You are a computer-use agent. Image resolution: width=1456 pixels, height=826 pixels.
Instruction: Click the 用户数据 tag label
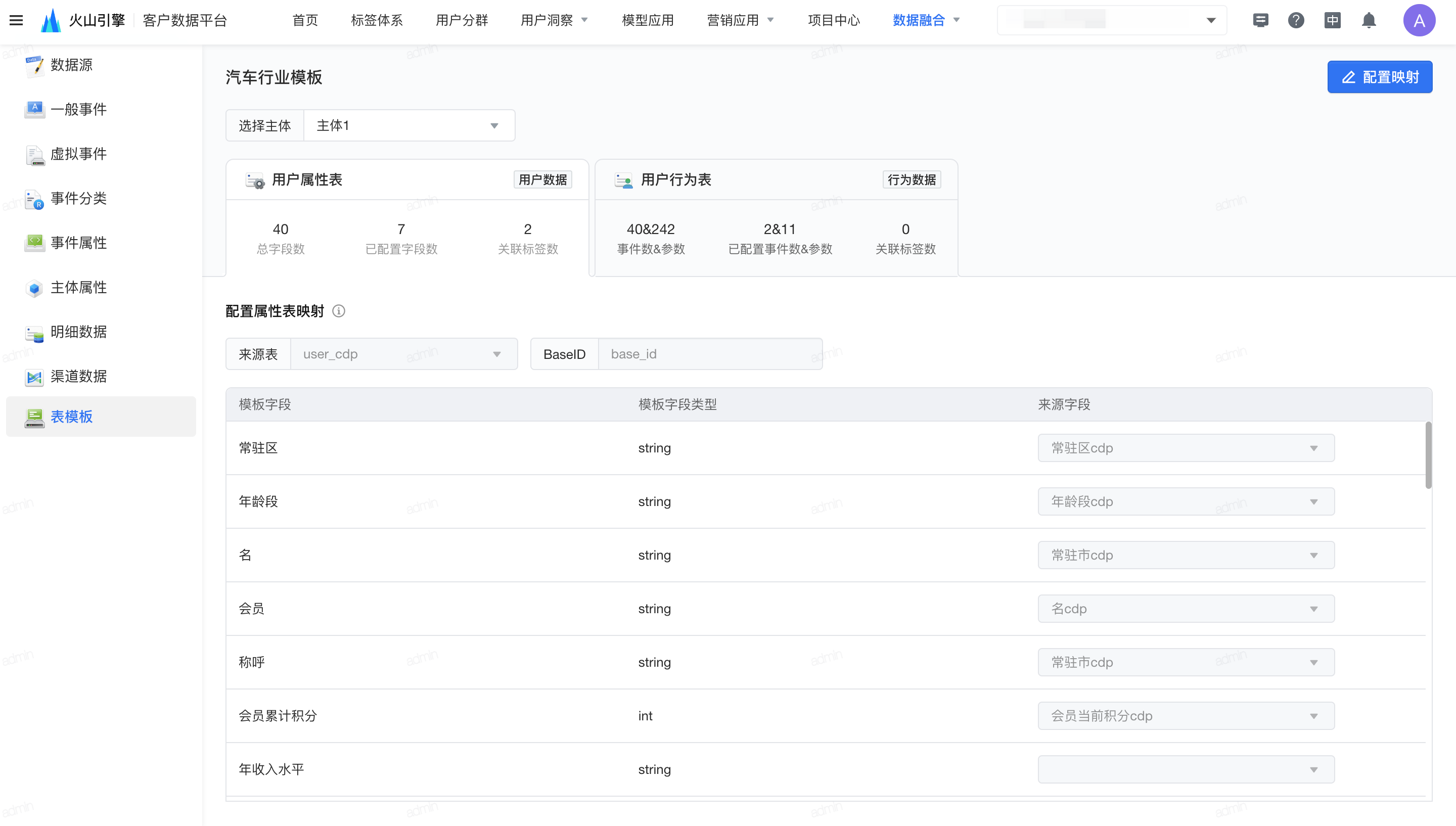542,180
